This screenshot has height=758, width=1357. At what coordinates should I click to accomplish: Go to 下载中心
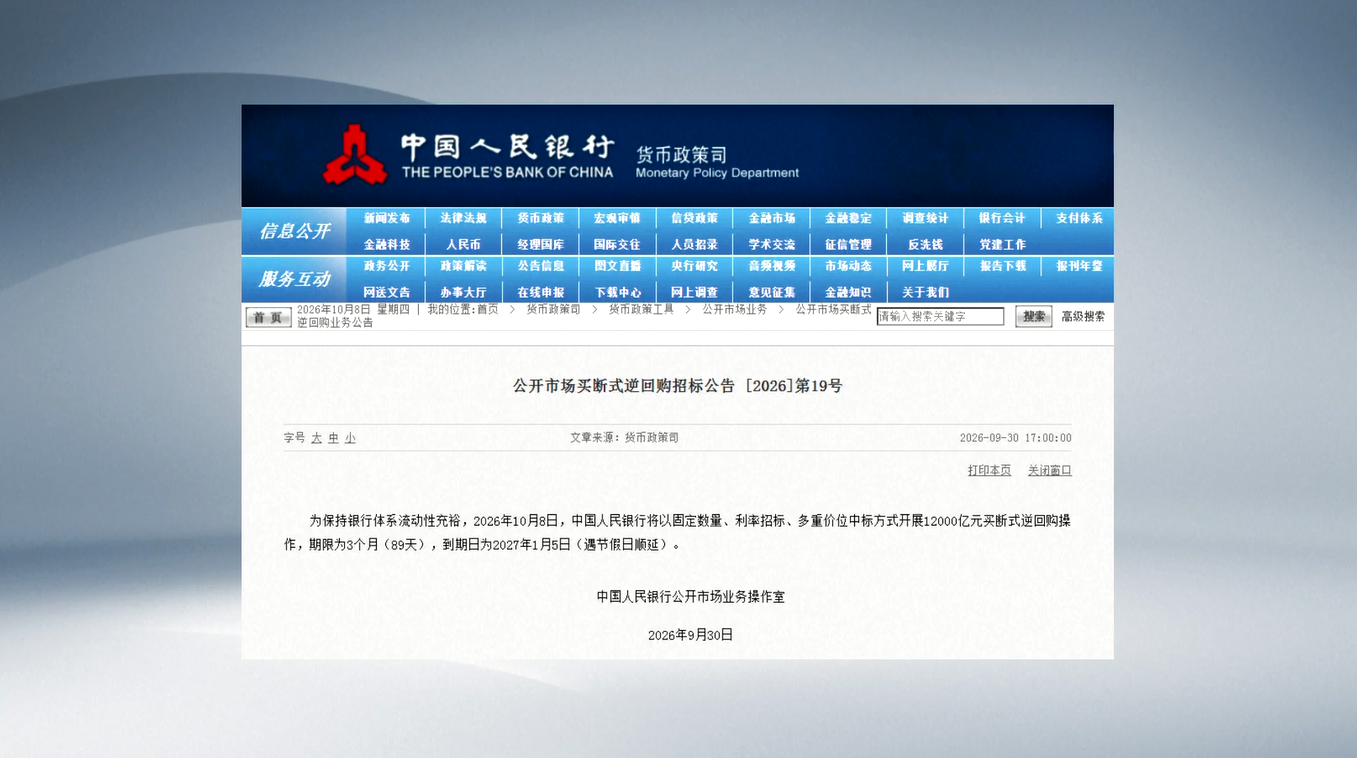pyautogui.click(x=618, y=292)
